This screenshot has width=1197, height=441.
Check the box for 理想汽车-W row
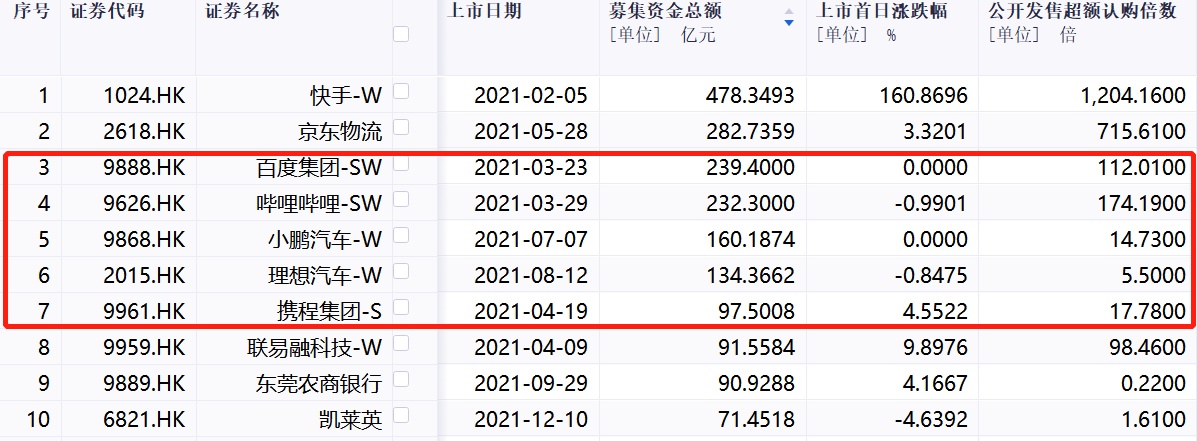pyautogui.click(x=401, y=270)
